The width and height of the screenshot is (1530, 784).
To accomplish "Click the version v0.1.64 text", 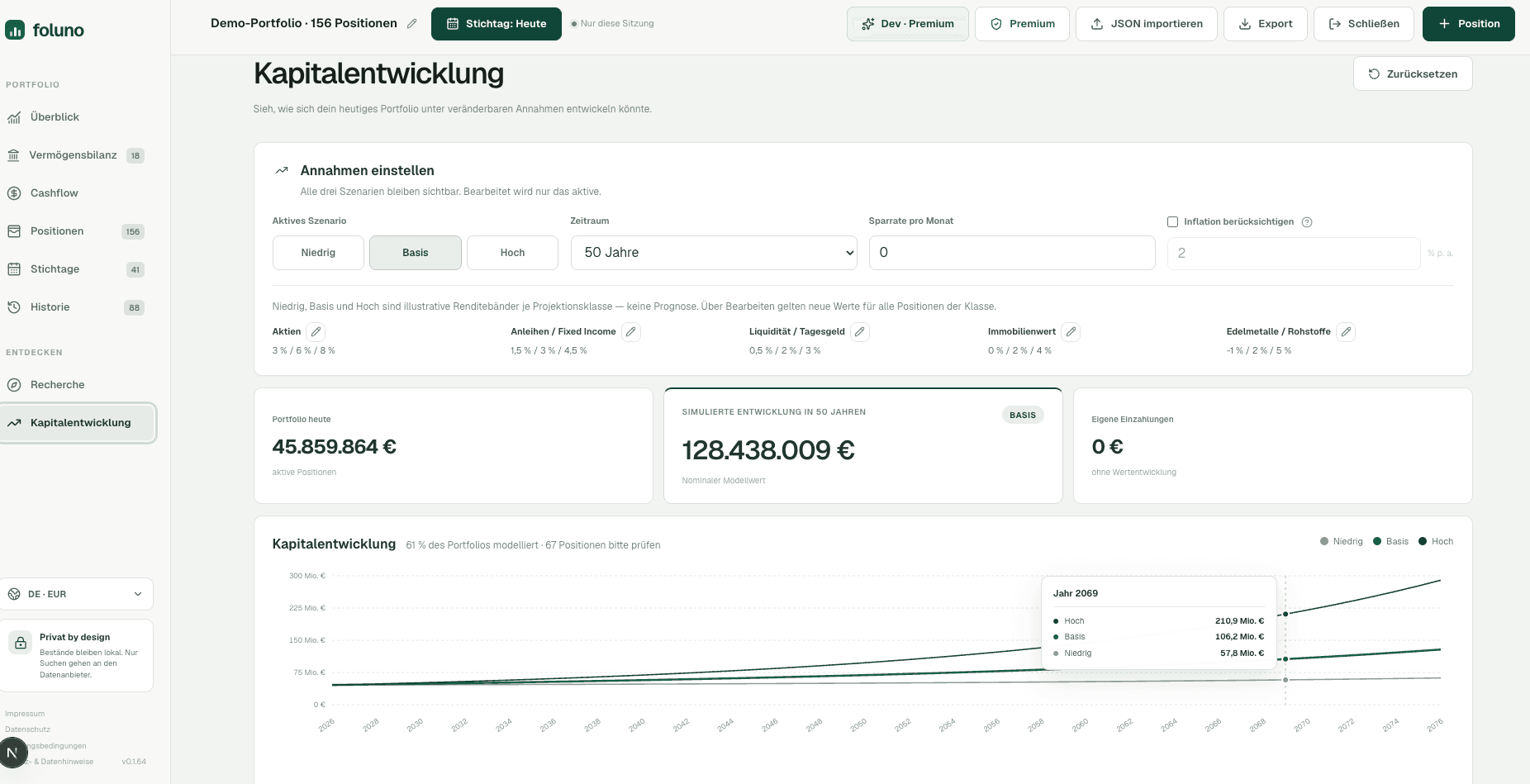I will pyautogui.click(x=134, y=762).
